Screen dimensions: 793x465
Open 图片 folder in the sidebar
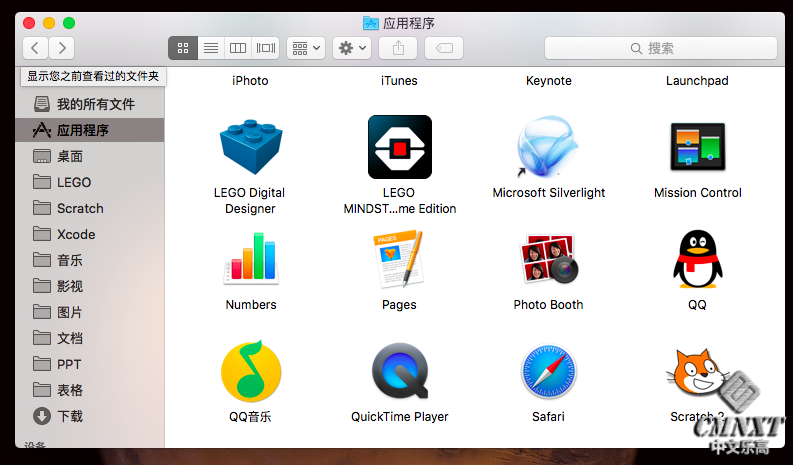(90, 312)
